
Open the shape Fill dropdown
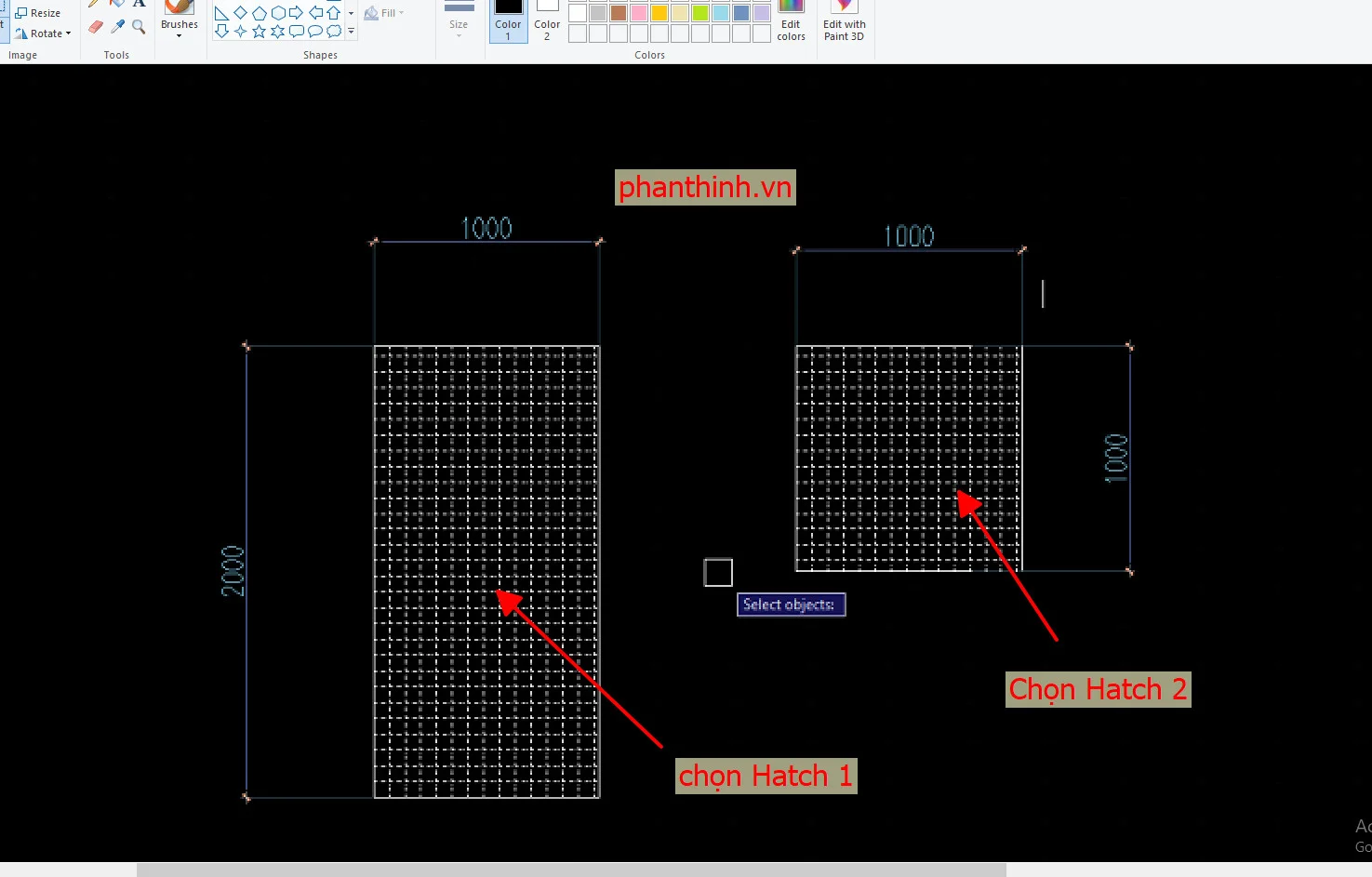pos(384,13)
